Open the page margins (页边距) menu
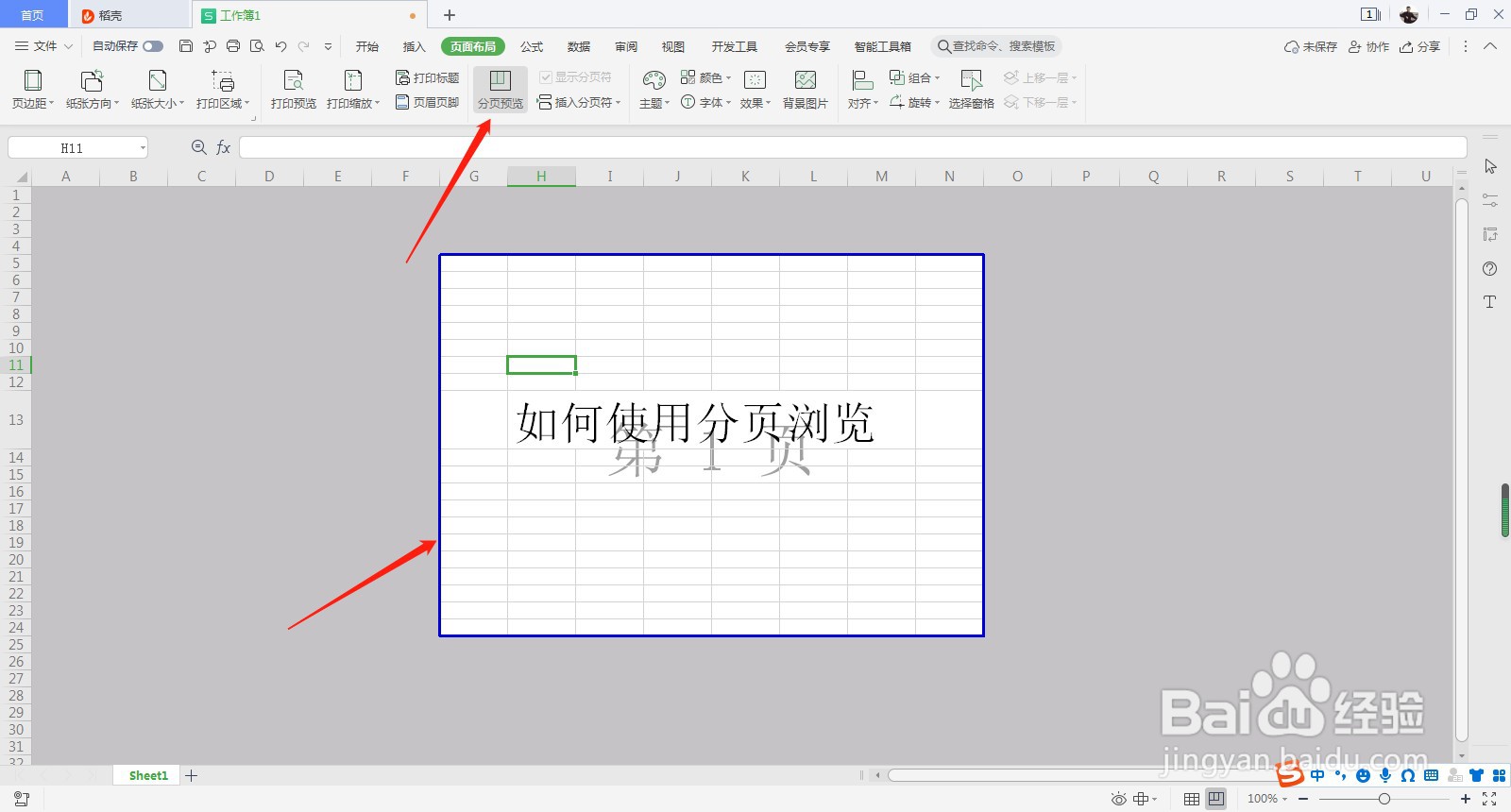 tap(32, 91)
